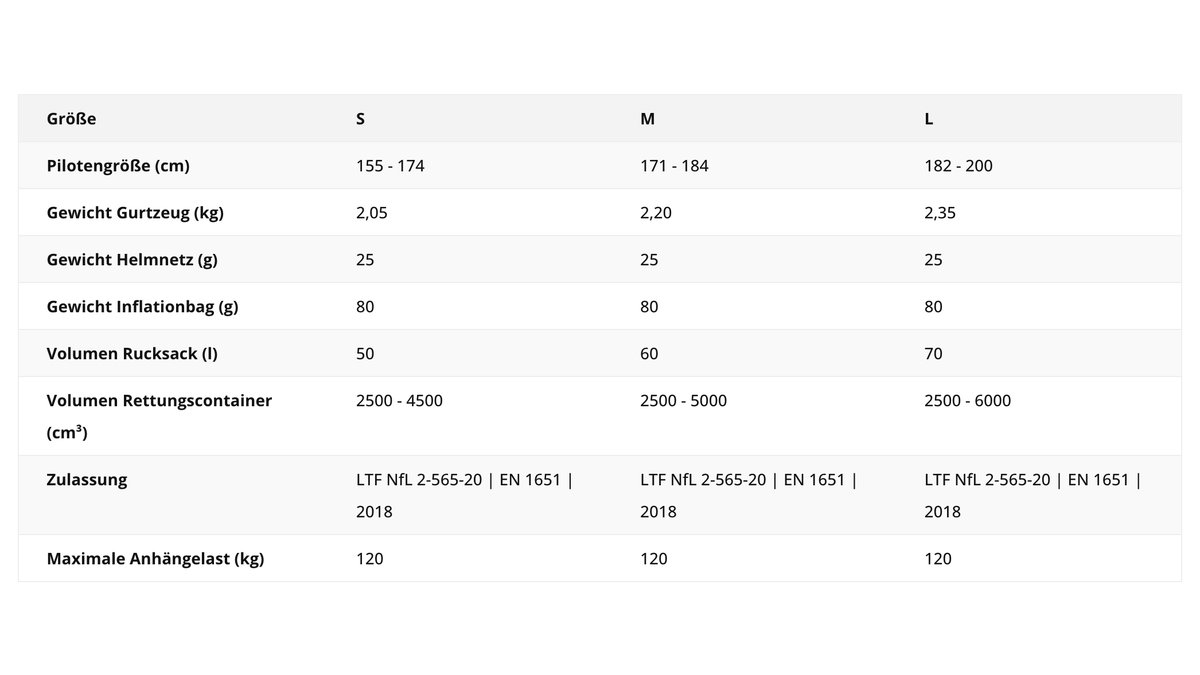Click the Pilotengröße (cm) row label

coord(118,166)
